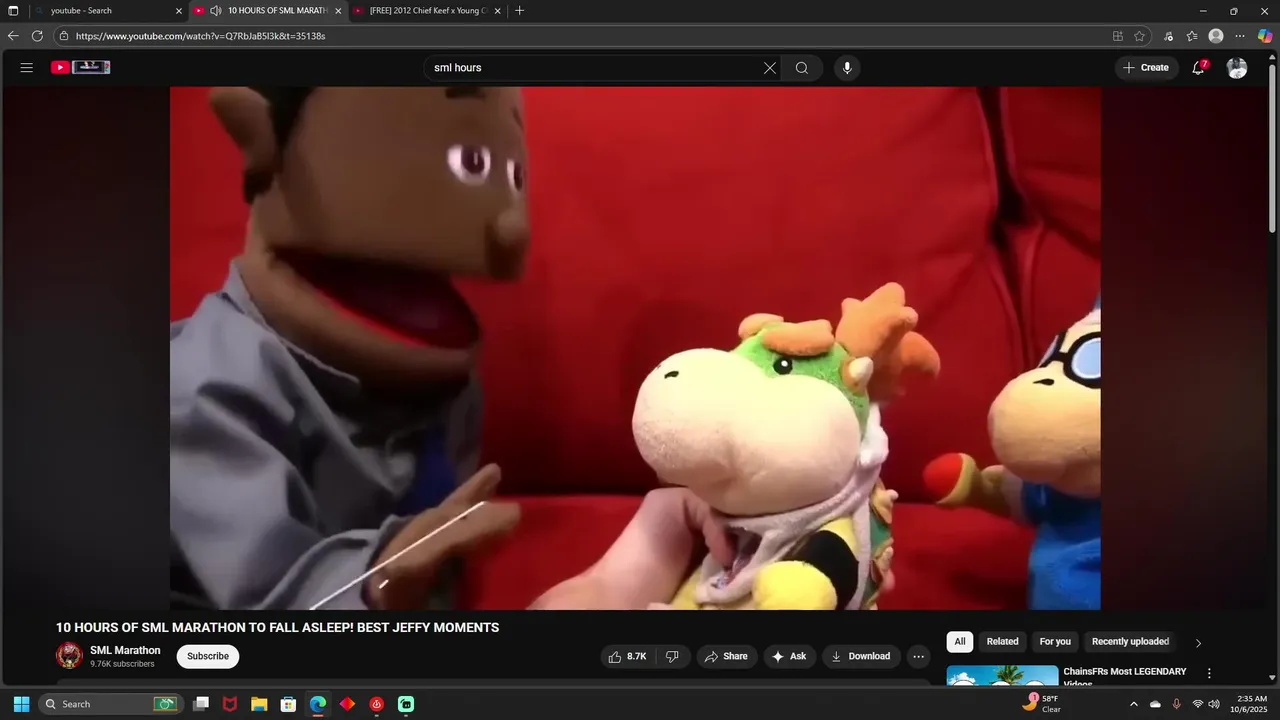Open Task View on the taskbar
The image size is (1280, 720).
tap(201, 704)
